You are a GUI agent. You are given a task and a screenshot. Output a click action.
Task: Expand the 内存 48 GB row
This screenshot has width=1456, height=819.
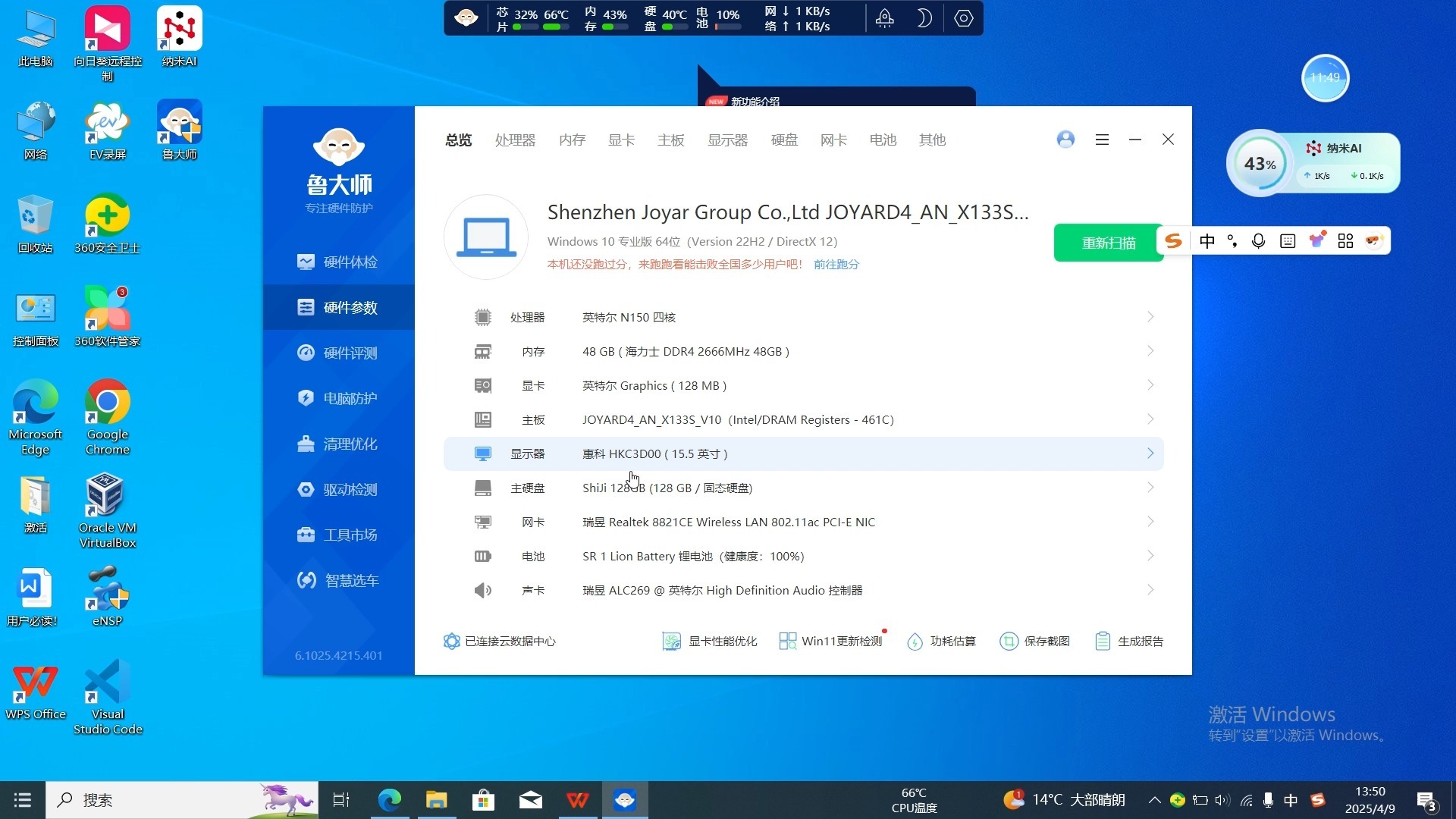[x=804, y=351]
